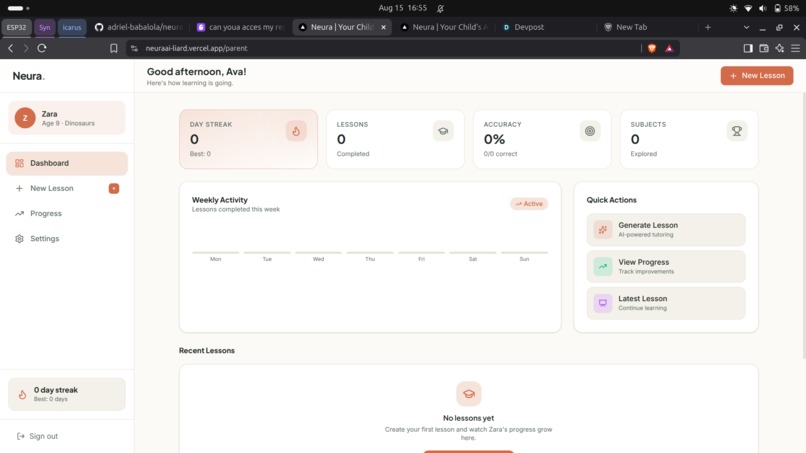
Task: Click the Monday bar in Weekly Activity
Action: 215,252
